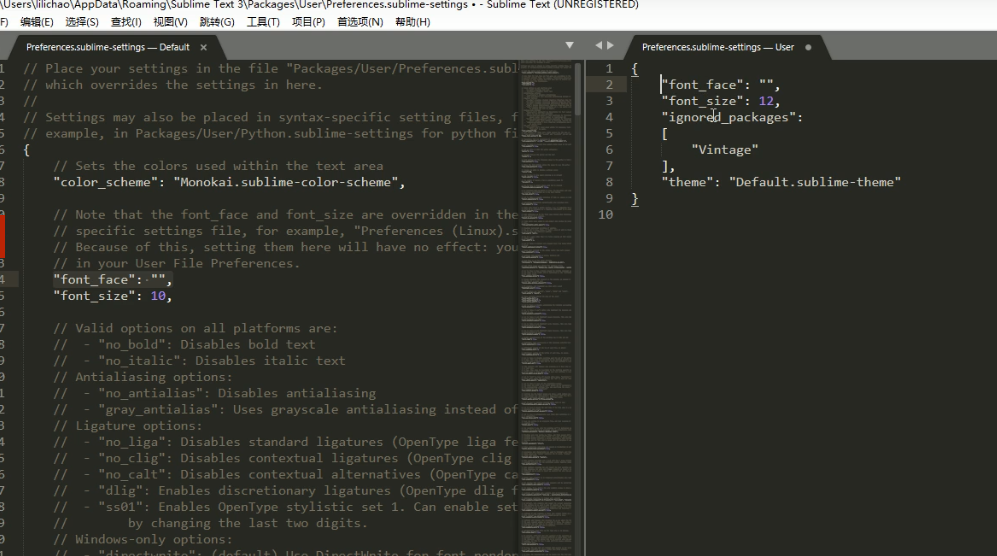Click the closing brace on line 9
997x556 pixels.
click(635, 198)
